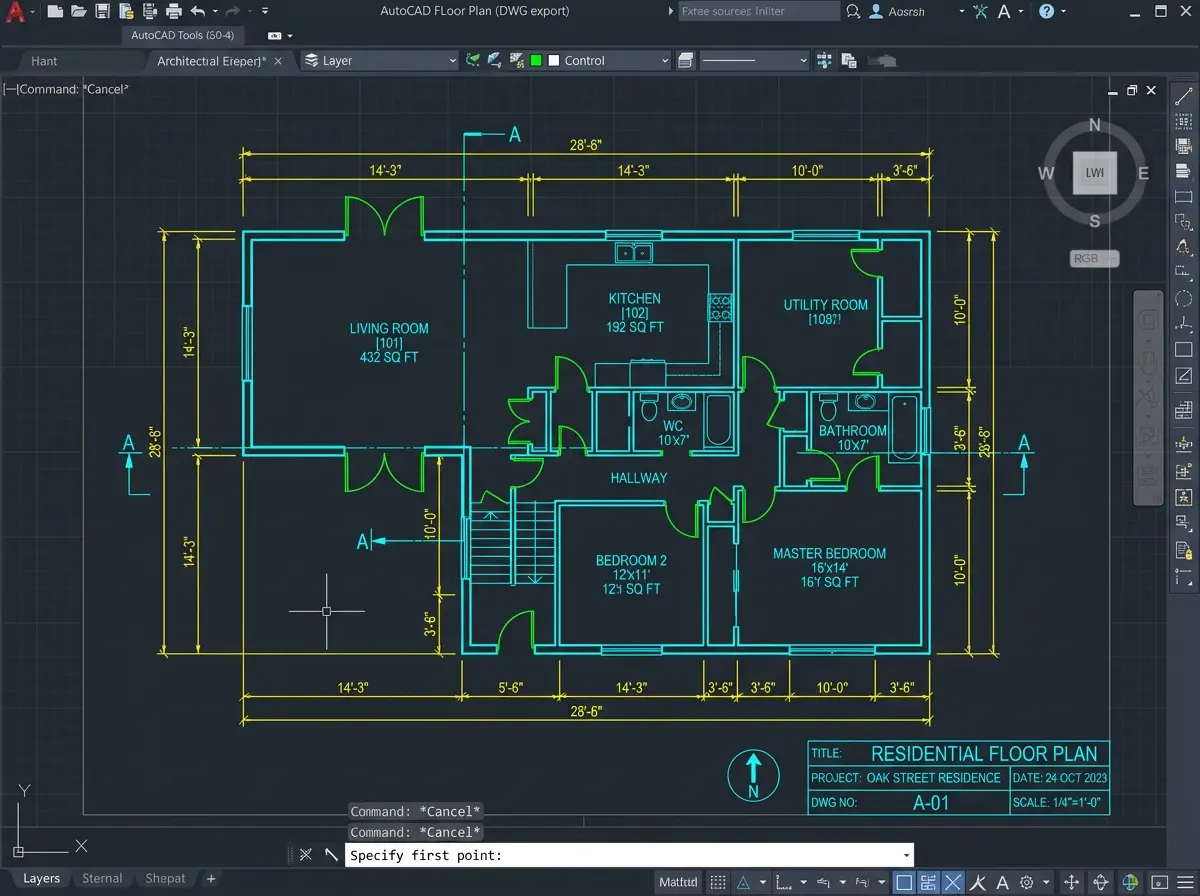Switch to the Hant file tab
Image resolution: width=1200 pixels, height=896 pixels.
coord(44,61)
